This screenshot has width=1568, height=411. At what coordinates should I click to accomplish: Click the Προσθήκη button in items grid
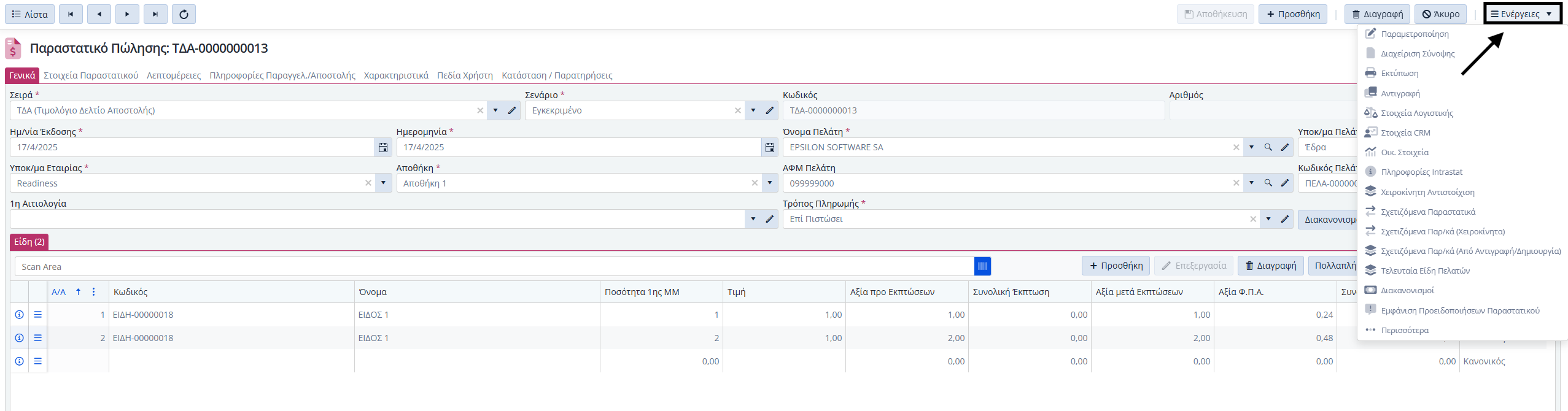(x=1116, y=266)
